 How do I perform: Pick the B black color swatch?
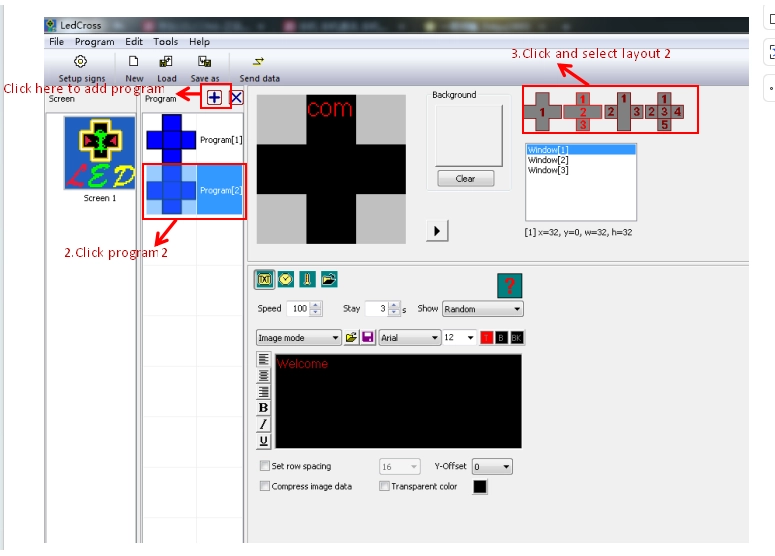click(x=501, y=338)
